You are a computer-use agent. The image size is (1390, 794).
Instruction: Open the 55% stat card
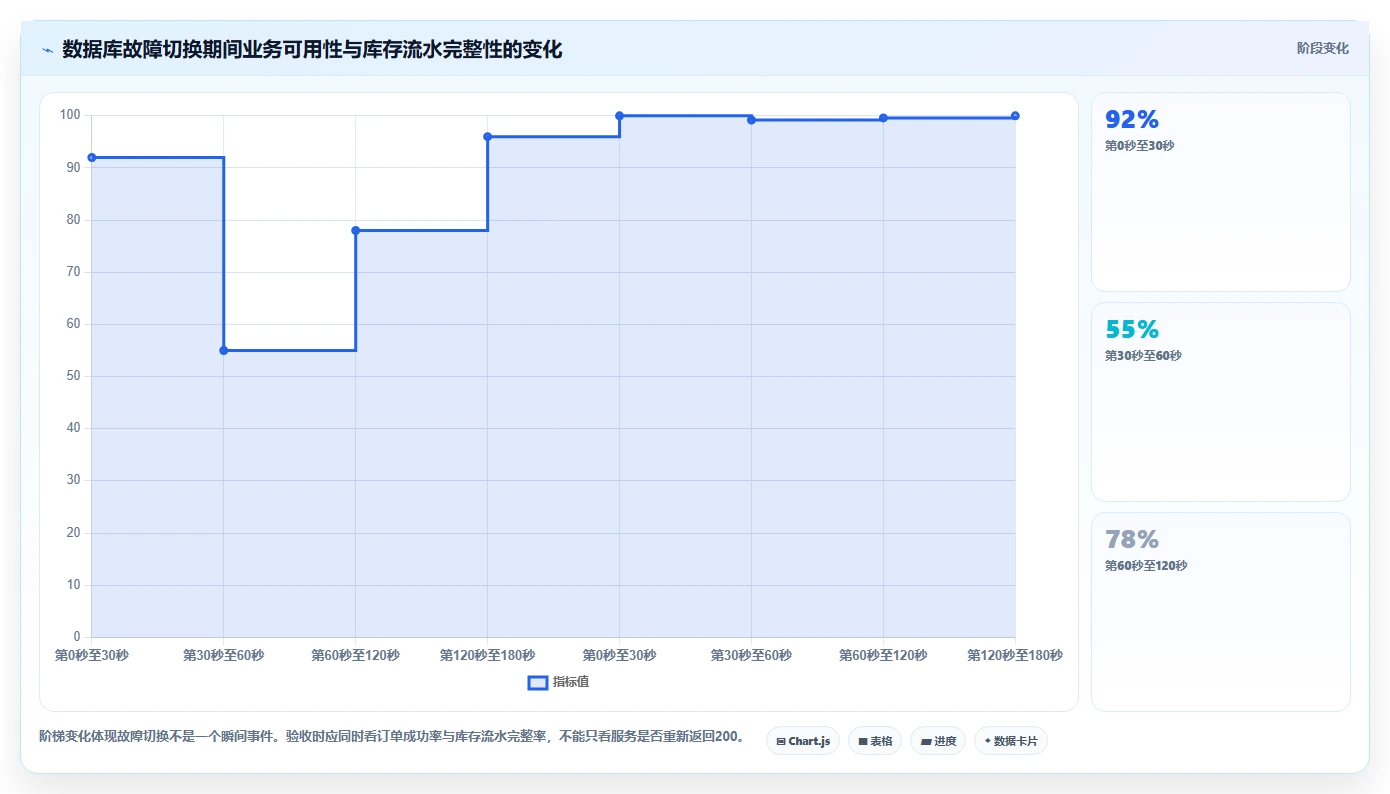(1220, 402)
